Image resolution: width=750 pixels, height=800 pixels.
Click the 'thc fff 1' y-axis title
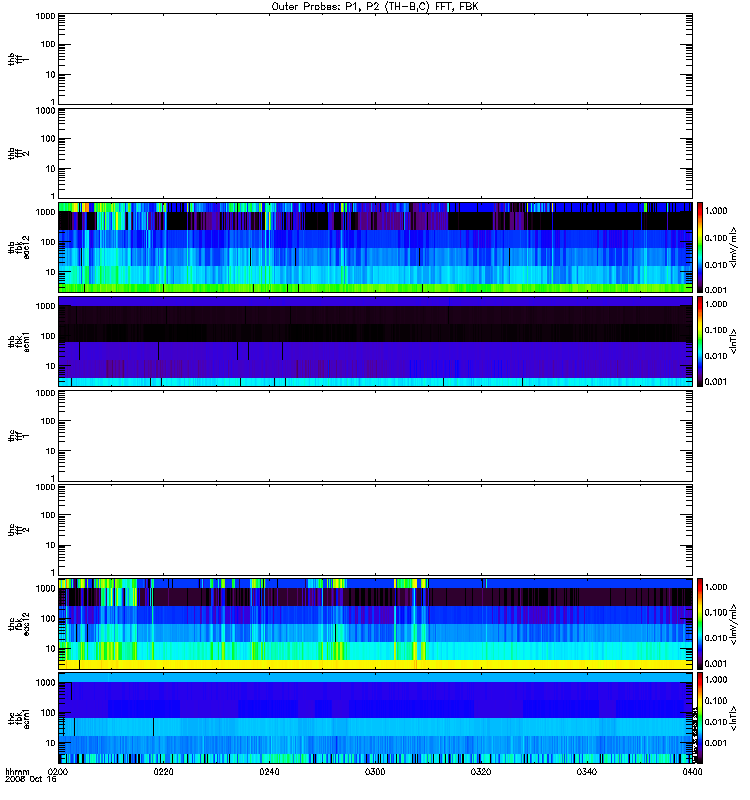click(18, 436)
